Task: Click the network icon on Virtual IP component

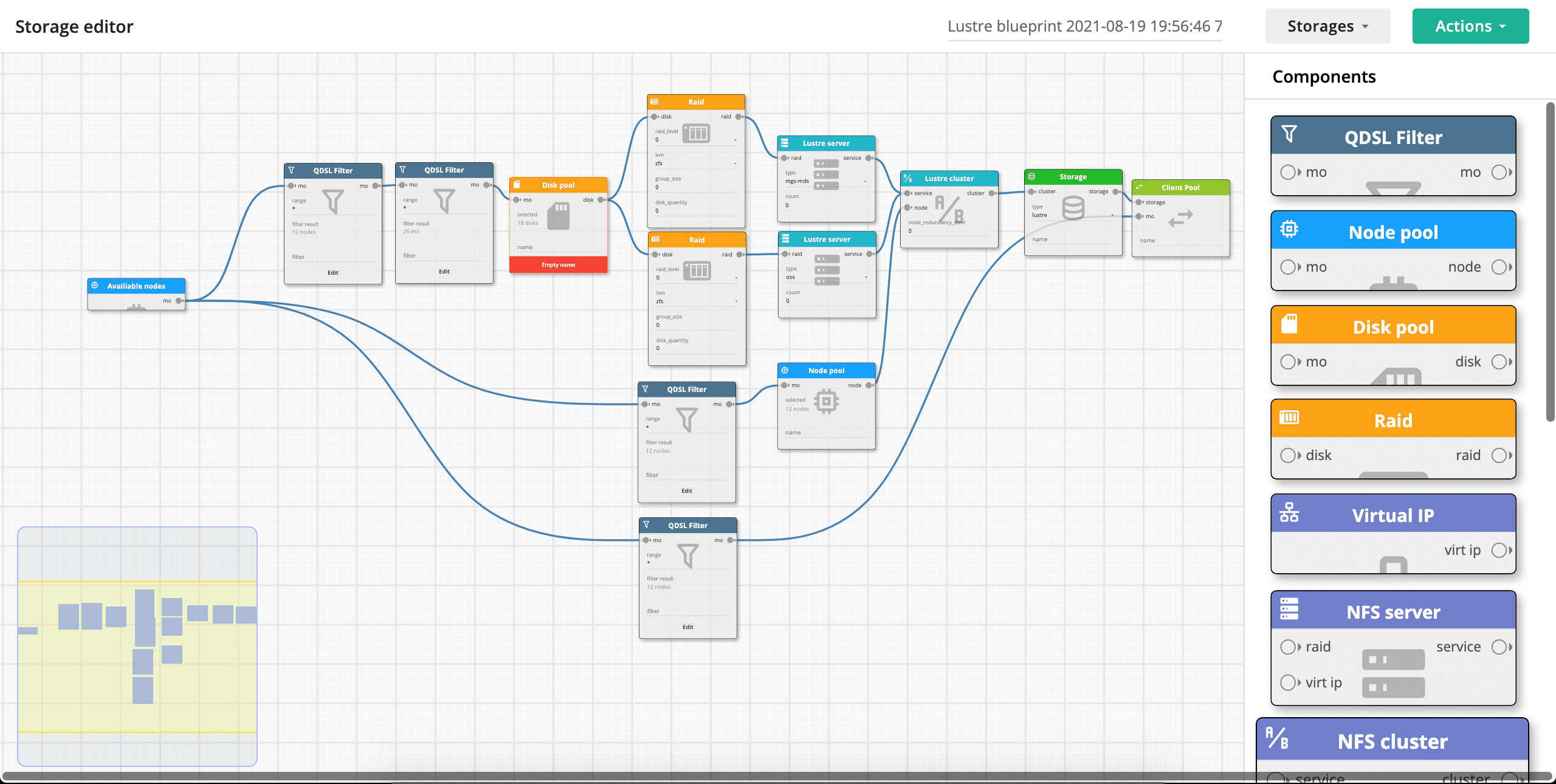Action: [x=1289, y=512]
